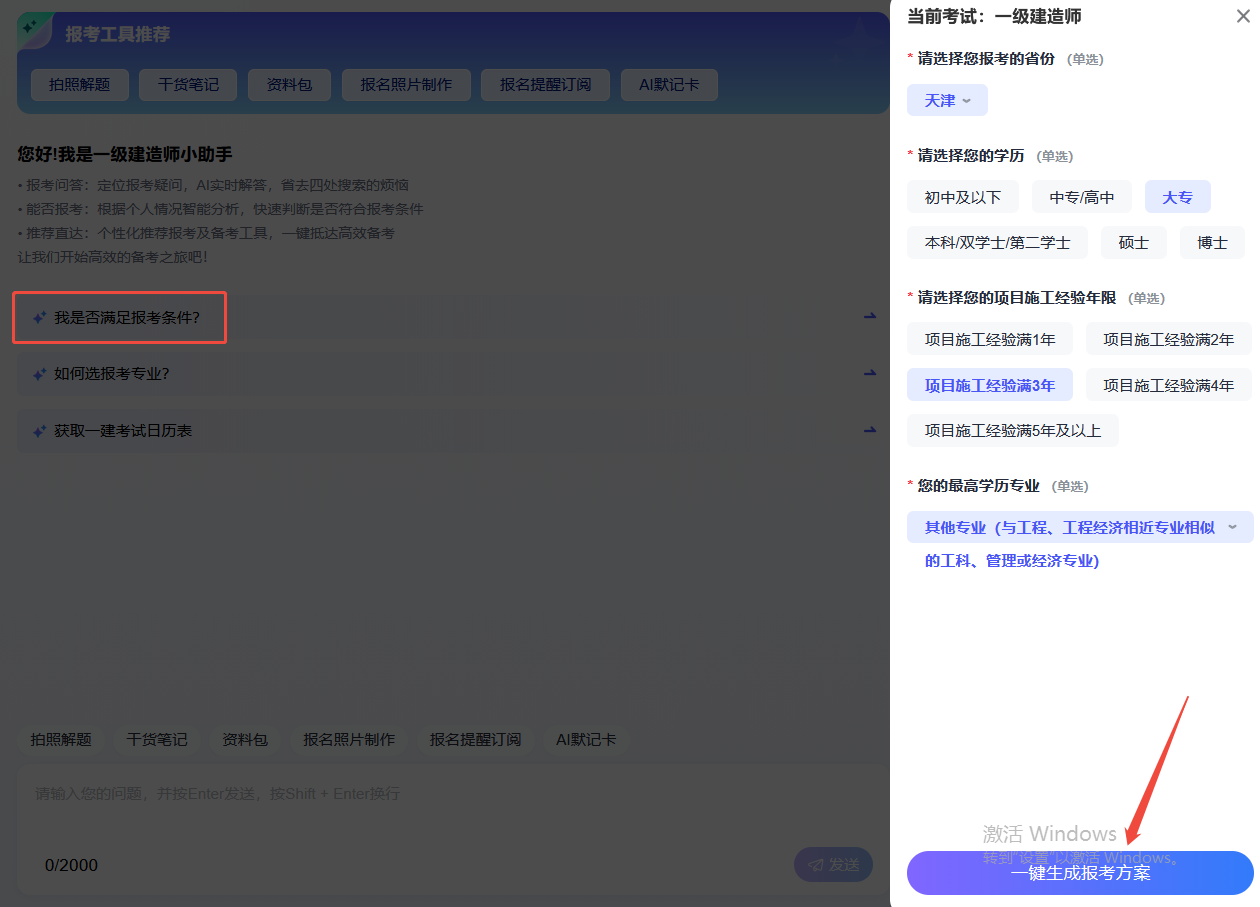Pick 项目施工经验满1年 option
The image size is (1260, 907).
point(989,339)
